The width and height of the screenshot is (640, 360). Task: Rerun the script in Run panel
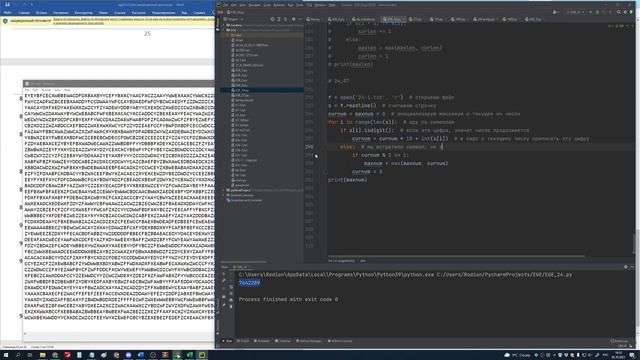pyautogui.click(x=224, y=274)
